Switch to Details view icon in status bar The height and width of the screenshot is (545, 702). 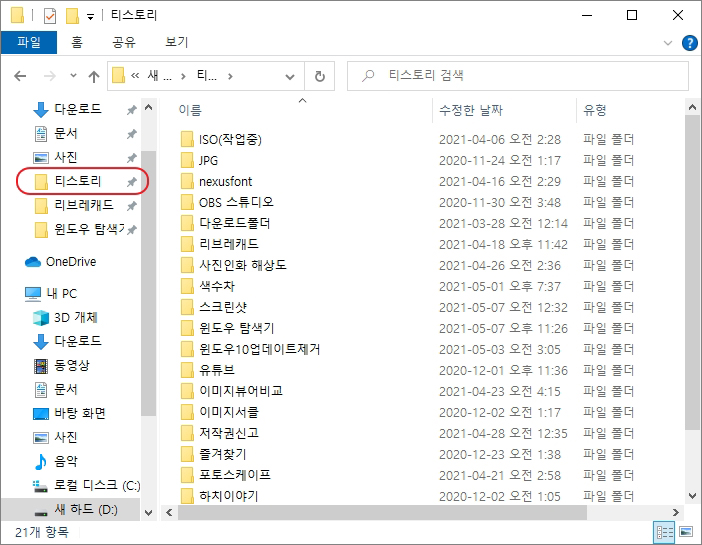pos(664,532)
